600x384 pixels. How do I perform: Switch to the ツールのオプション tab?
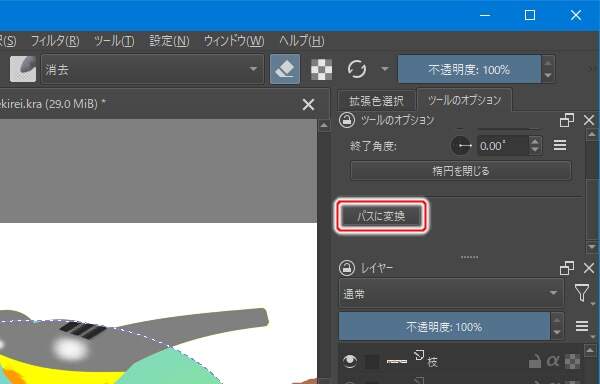[x=464, y=100]
